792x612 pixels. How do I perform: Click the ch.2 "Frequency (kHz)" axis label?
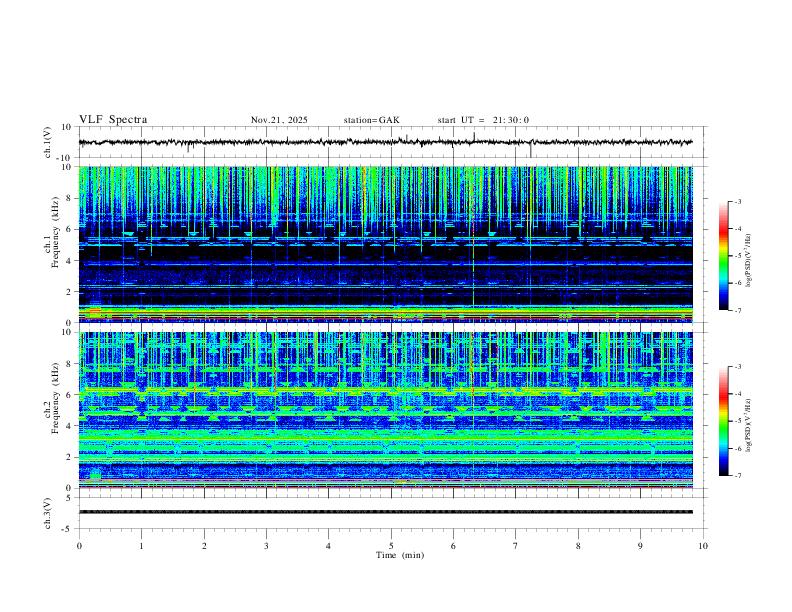(55, 398)
